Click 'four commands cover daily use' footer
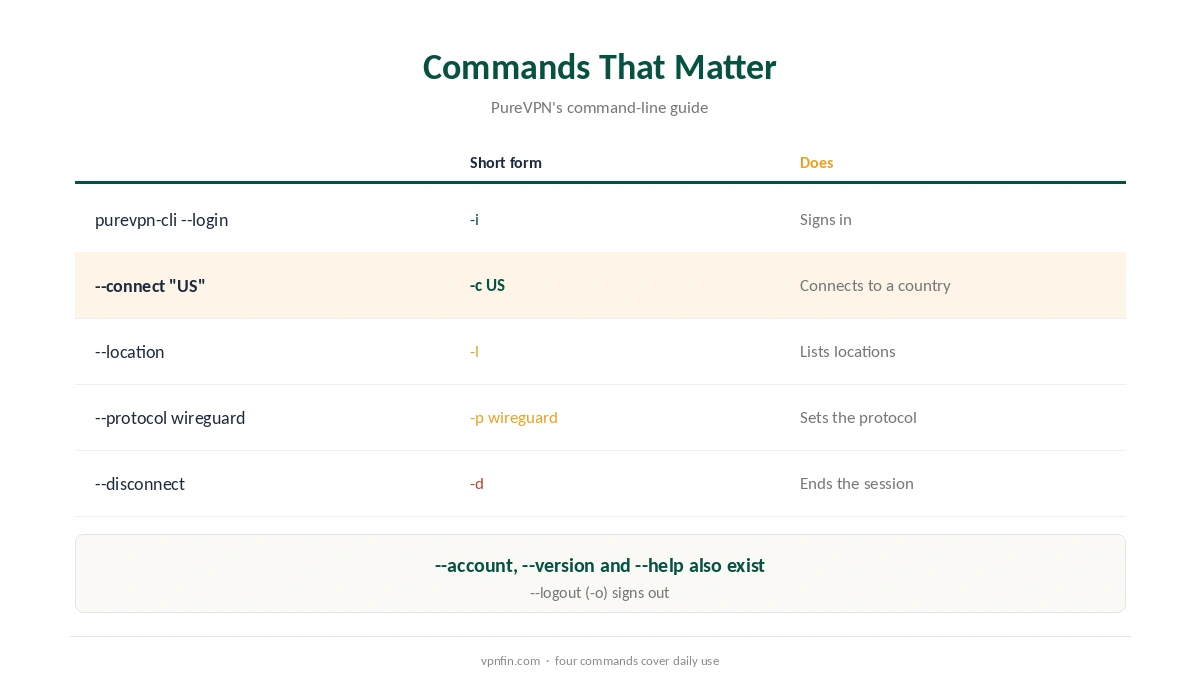This screenshot has width=1200, height=680. (637, 660)
